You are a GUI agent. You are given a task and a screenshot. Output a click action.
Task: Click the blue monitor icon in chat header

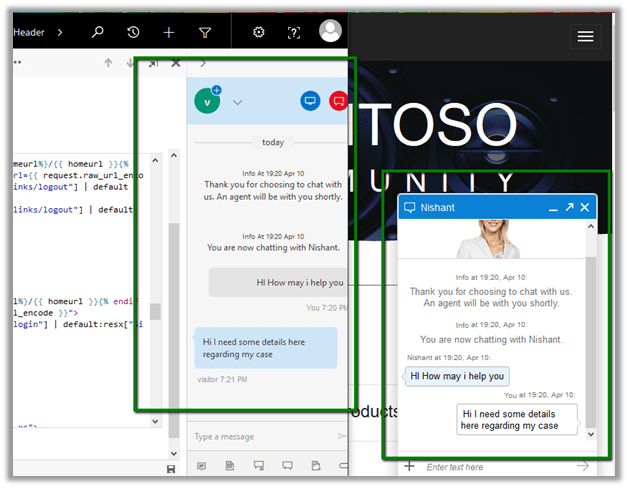point(310,101)
